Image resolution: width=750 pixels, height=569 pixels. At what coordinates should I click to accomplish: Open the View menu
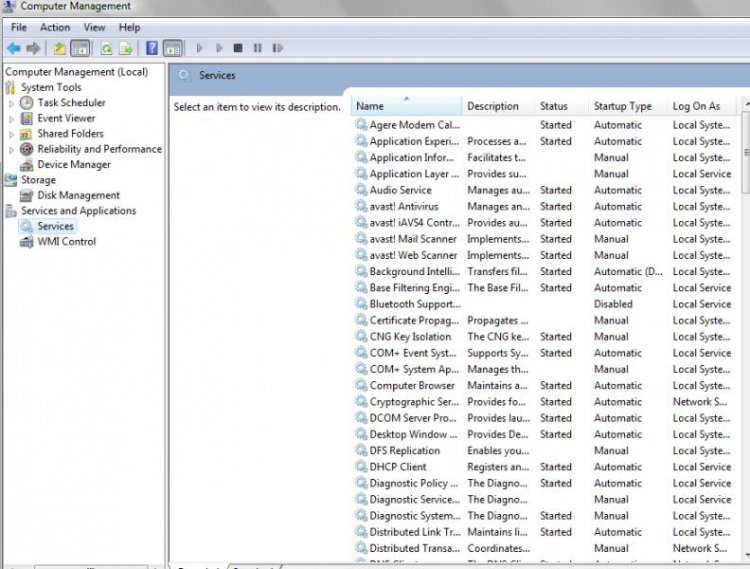[x=94, y=27]
